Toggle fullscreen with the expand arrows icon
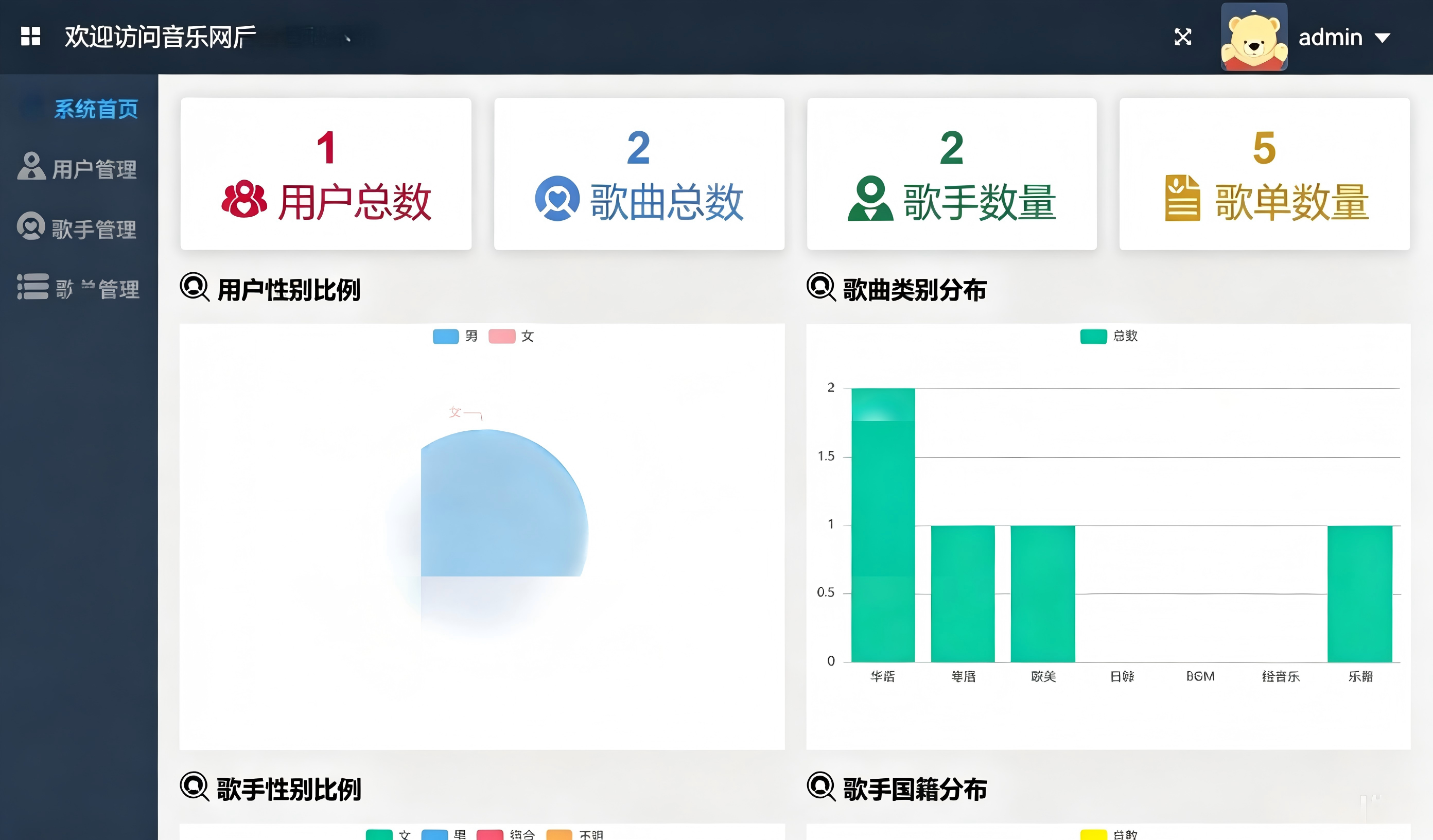 [x=1183, y=37]
